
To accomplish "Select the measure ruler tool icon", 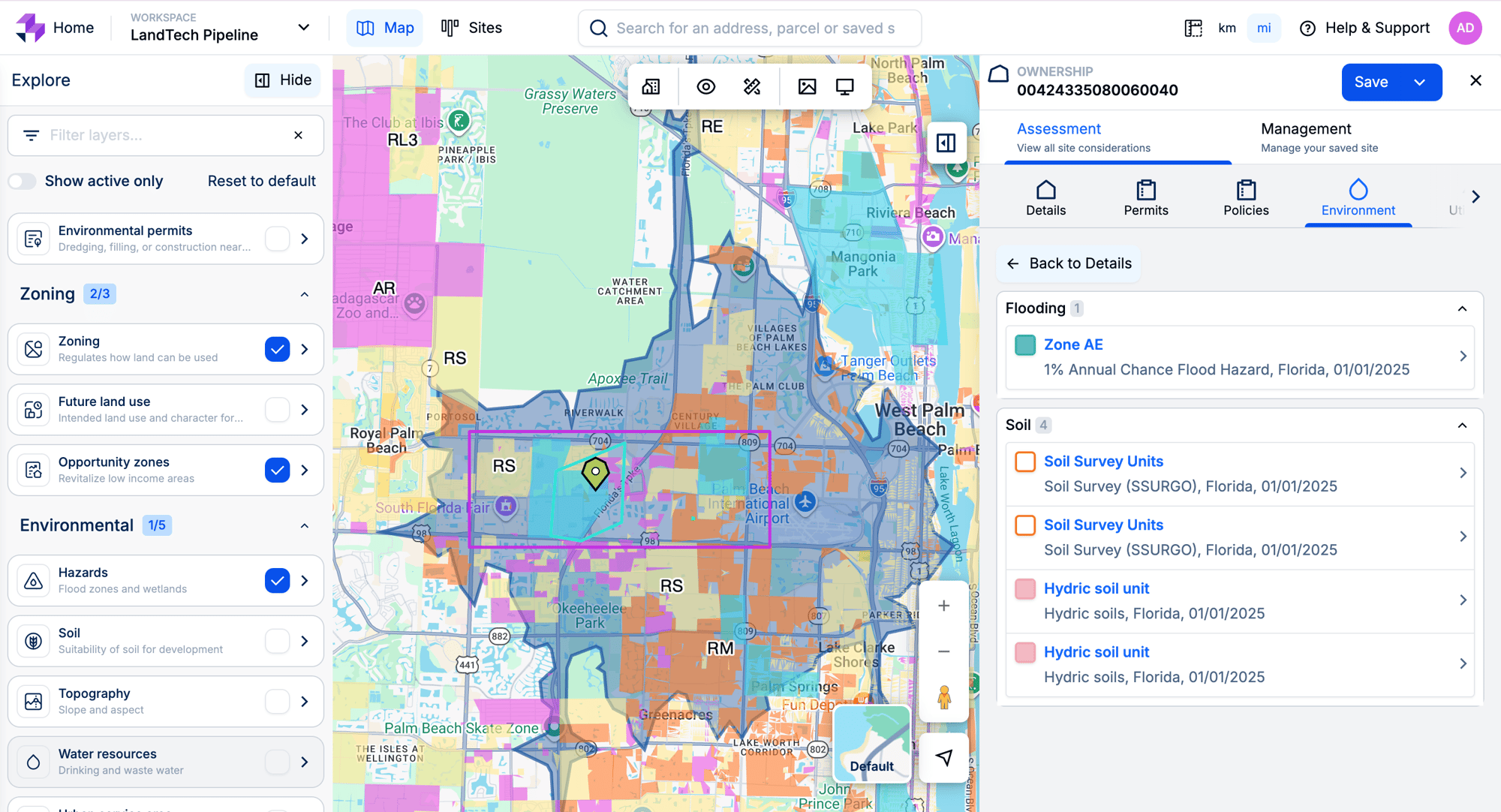I will tap(752, 87).
